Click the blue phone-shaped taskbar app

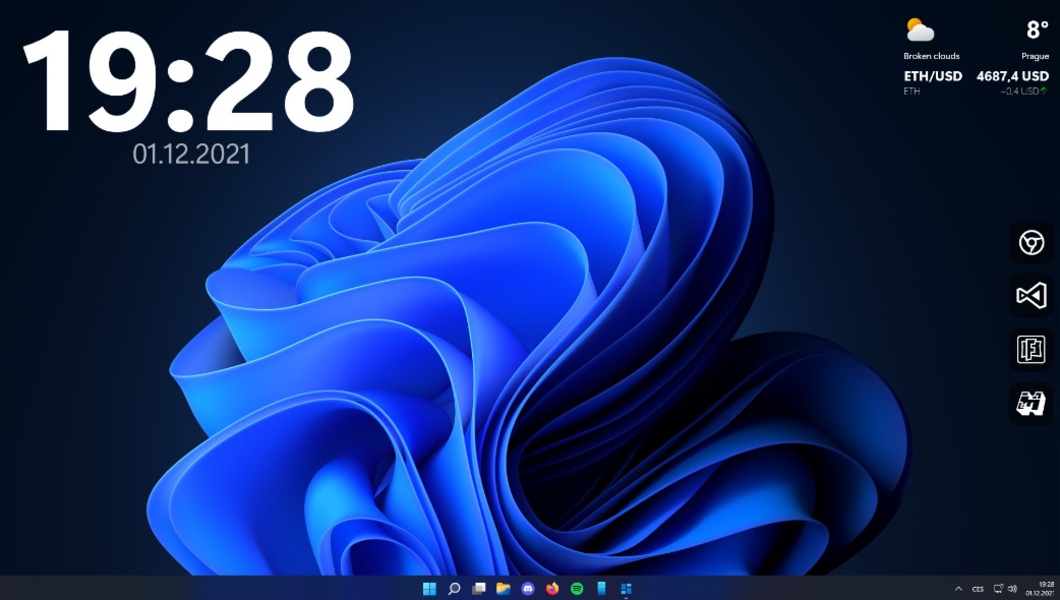(601, 588)
